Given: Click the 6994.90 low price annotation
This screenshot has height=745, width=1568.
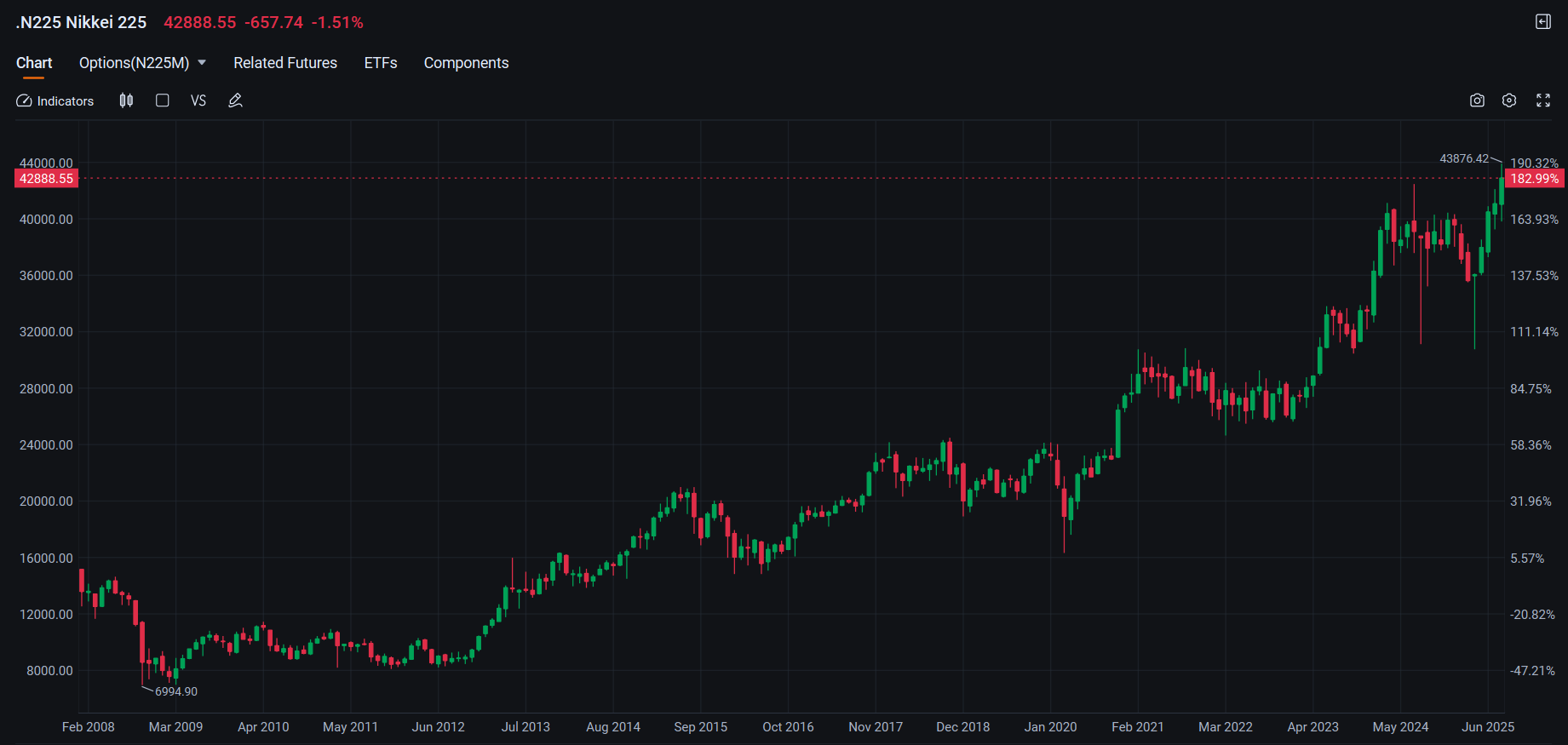Looking at the screenshot, I should click(x=176, y=691).
